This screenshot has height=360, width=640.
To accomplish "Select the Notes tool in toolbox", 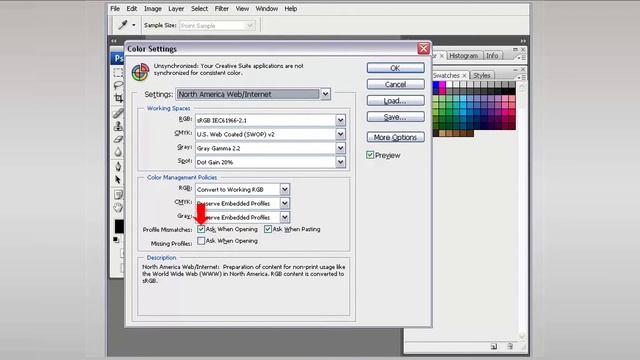I will coord(118,194).
